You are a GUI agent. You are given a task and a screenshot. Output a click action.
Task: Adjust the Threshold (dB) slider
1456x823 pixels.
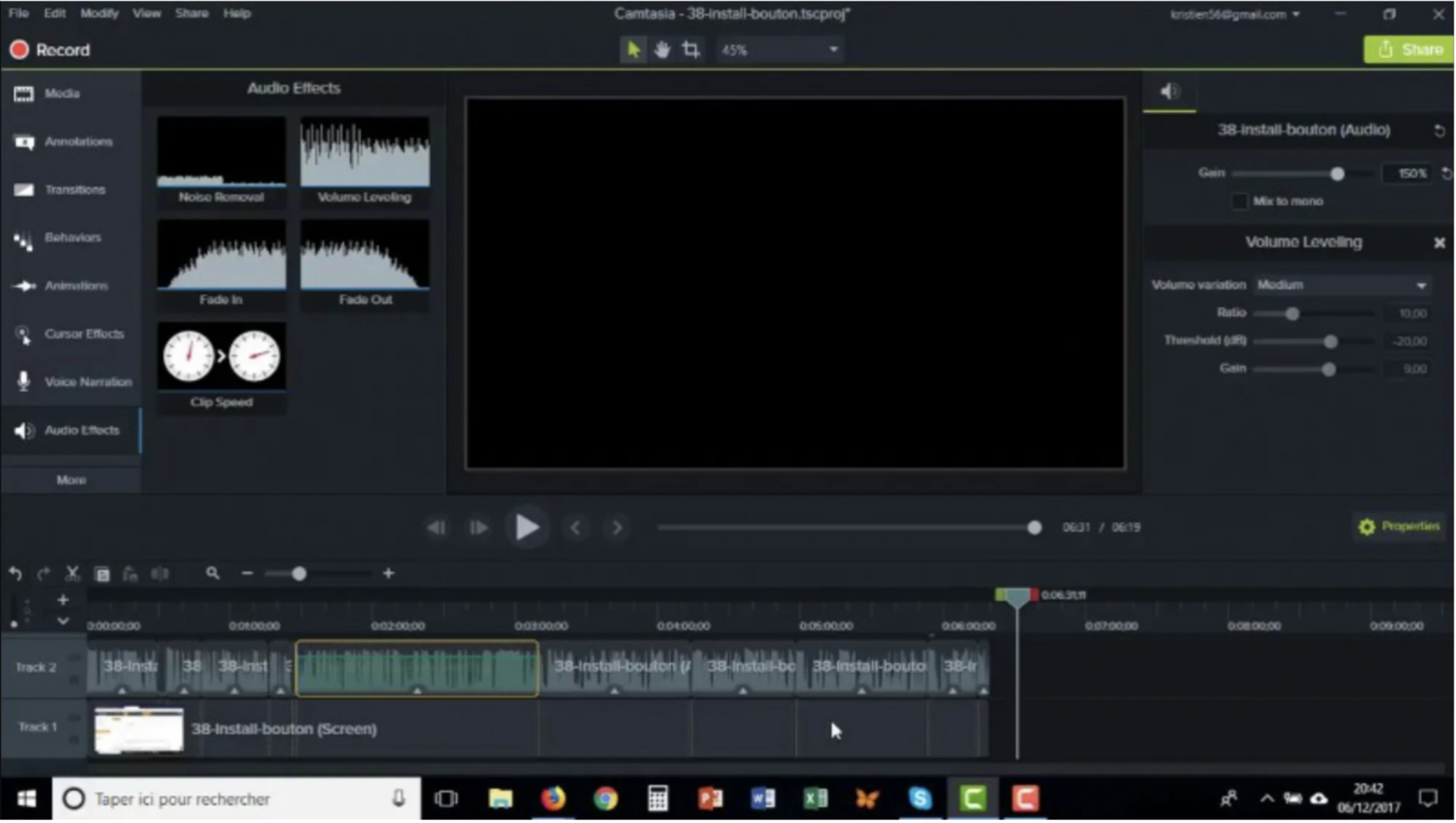point(1330,342)
